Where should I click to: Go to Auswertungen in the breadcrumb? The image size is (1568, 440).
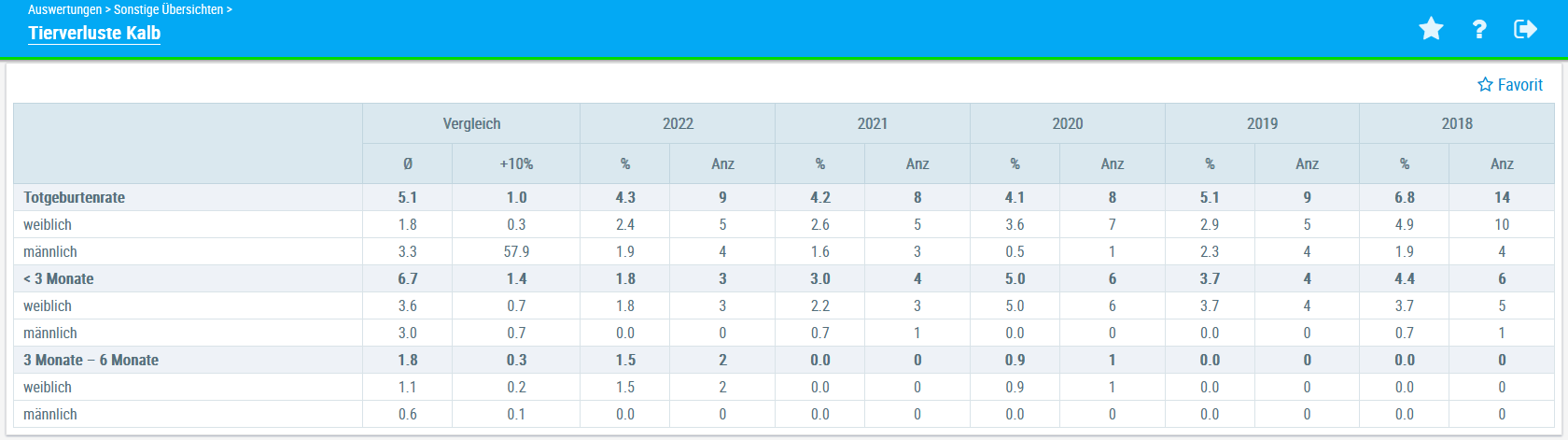(x=64, y=9)
